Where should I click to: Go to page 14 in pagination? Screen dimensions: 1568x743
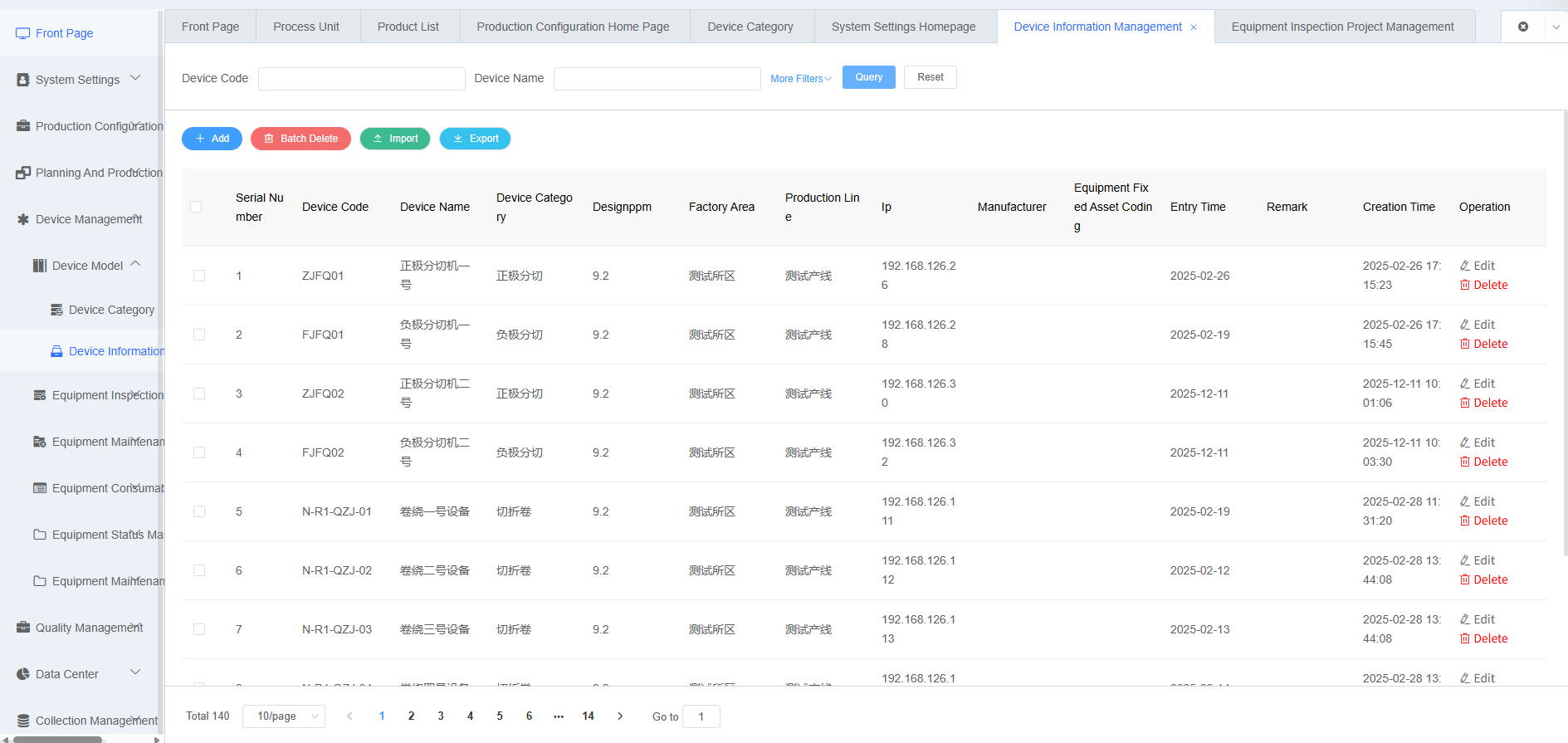[x=589, y=716]
